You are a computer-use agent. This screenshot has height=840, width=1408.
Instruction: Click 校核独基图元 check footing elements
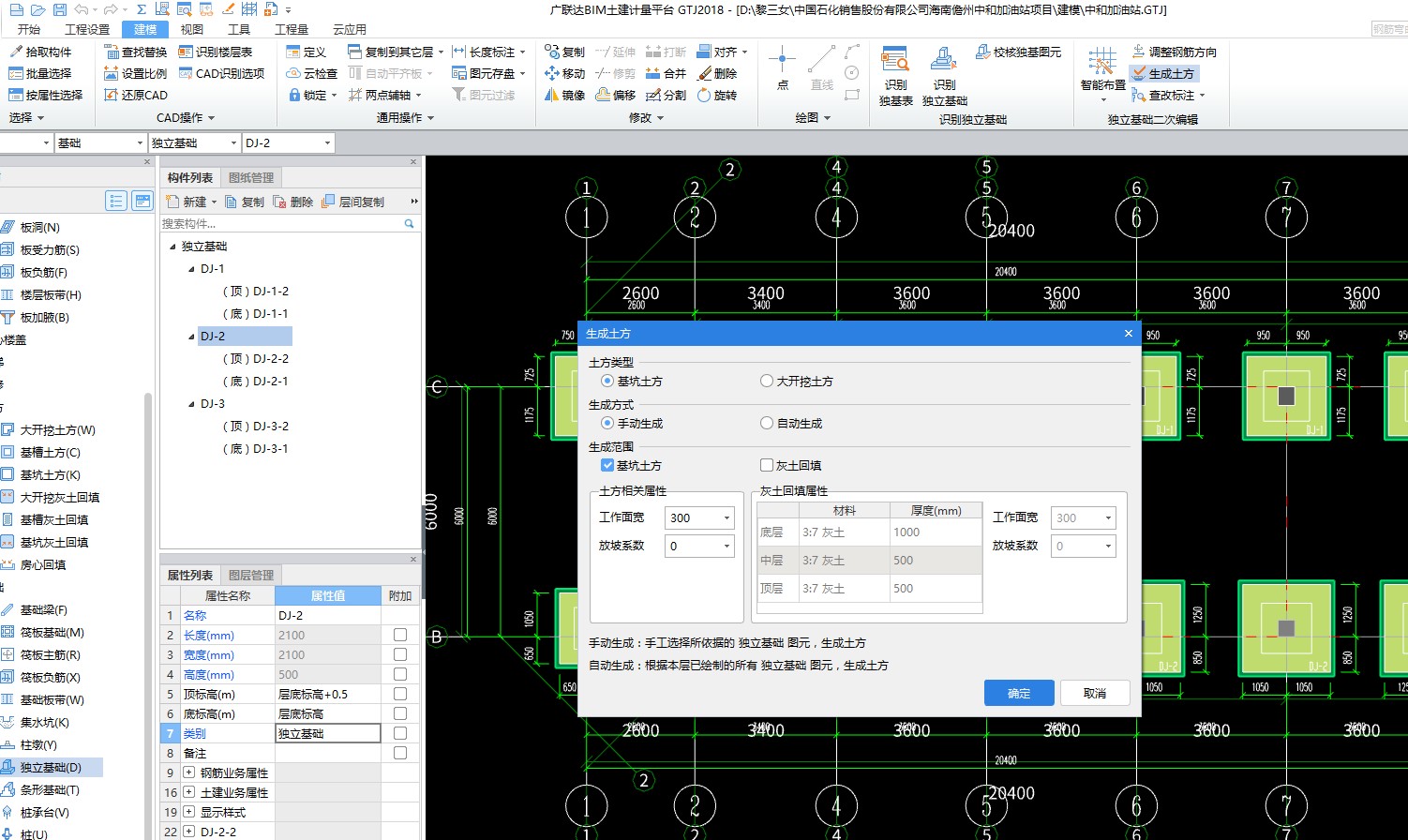coord(1018,52)
